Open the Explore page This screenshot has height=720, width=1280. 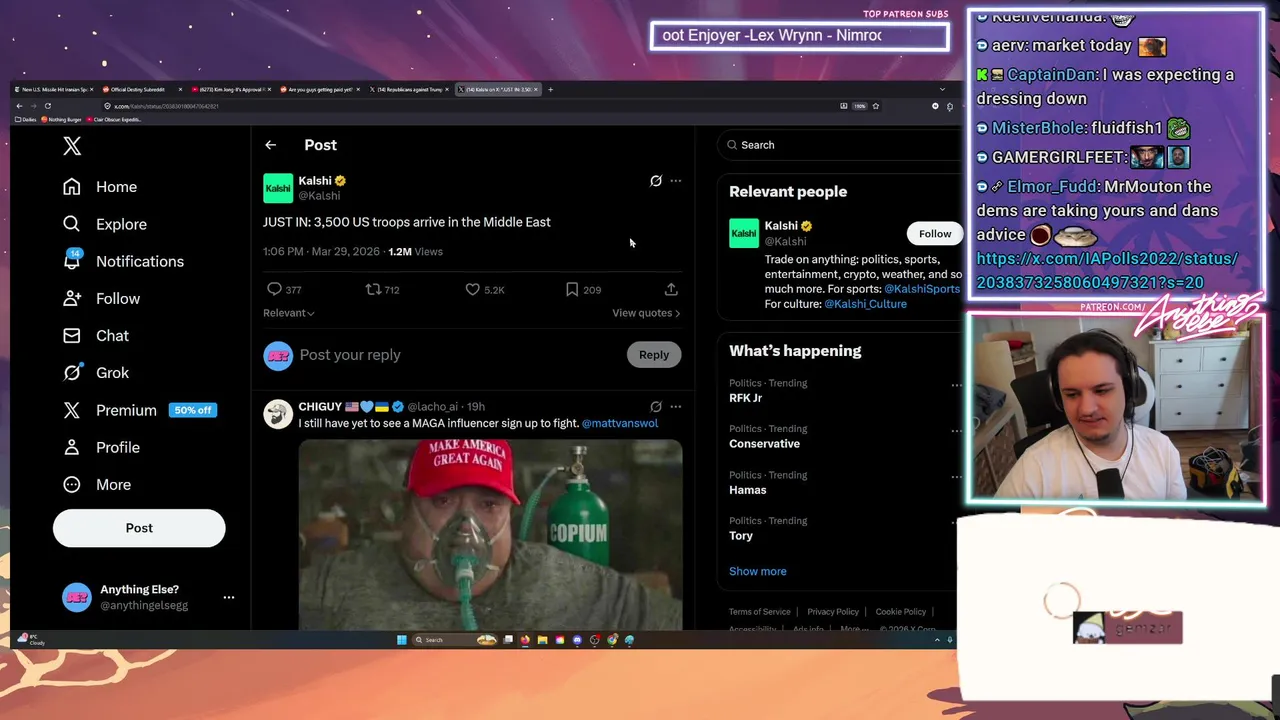coord(104,224)
